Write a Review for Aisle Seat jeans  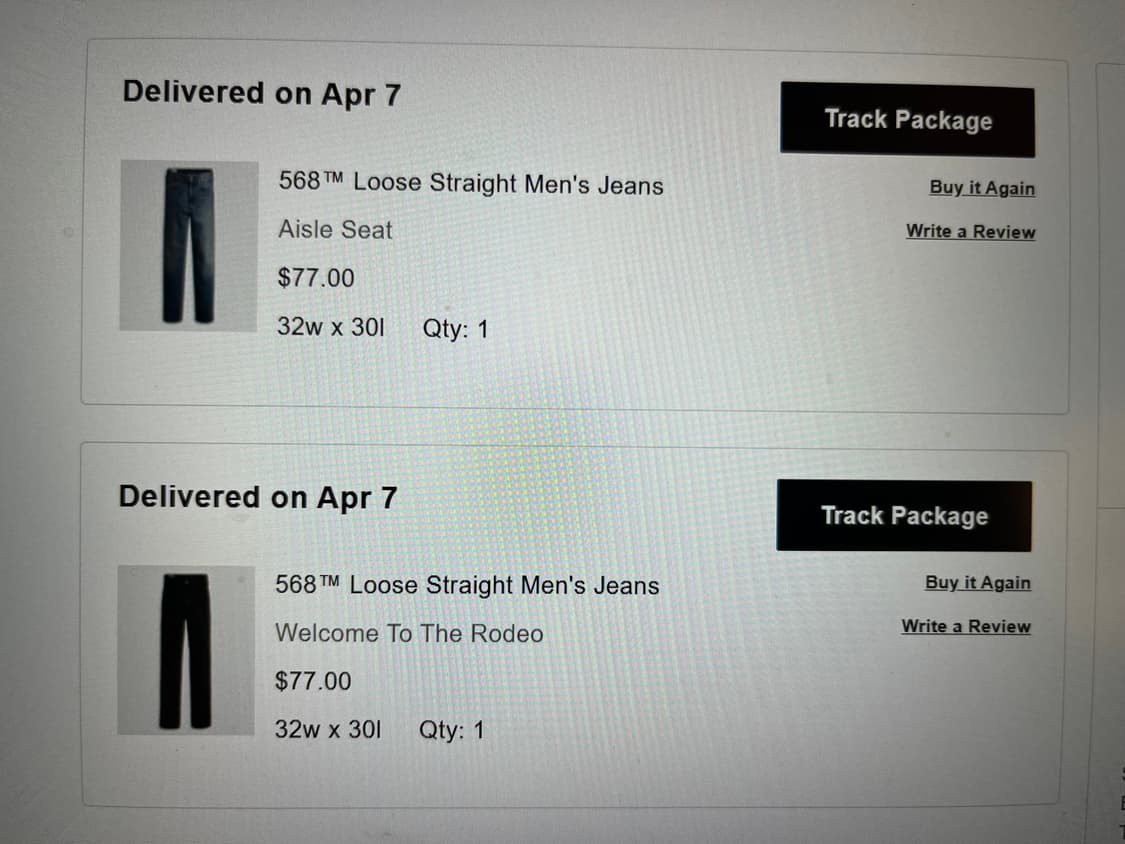[970, 232]
